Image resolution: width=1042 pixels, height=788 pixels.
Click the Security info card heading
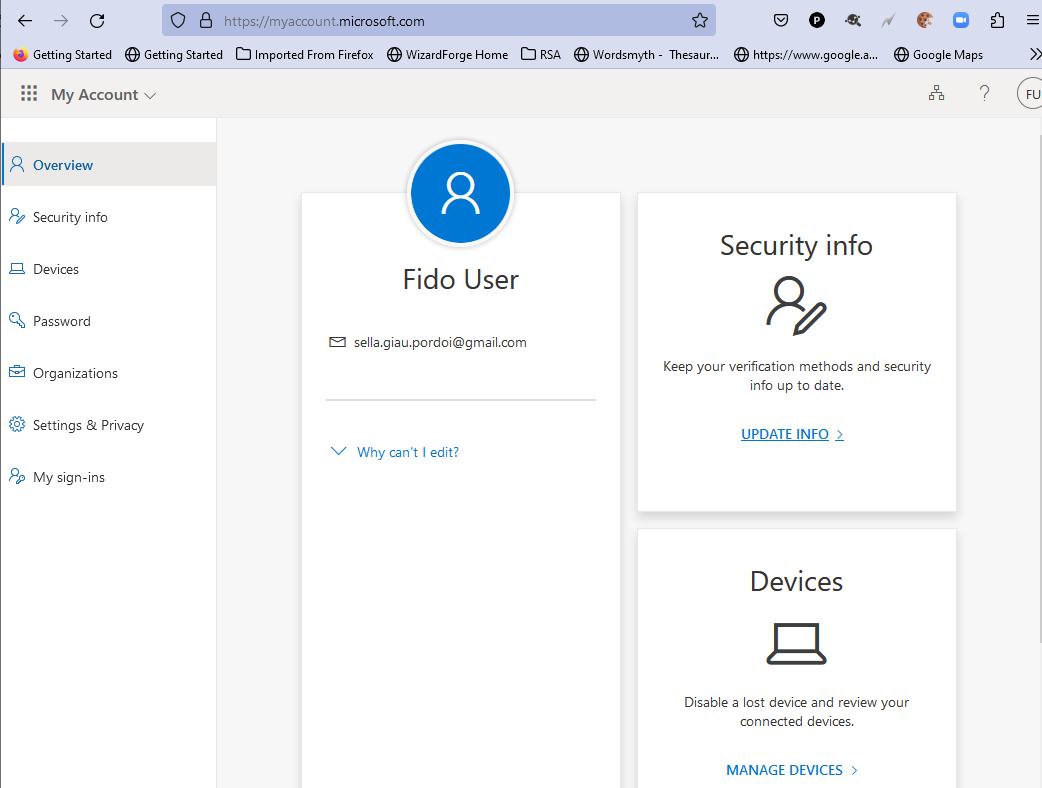796,245
